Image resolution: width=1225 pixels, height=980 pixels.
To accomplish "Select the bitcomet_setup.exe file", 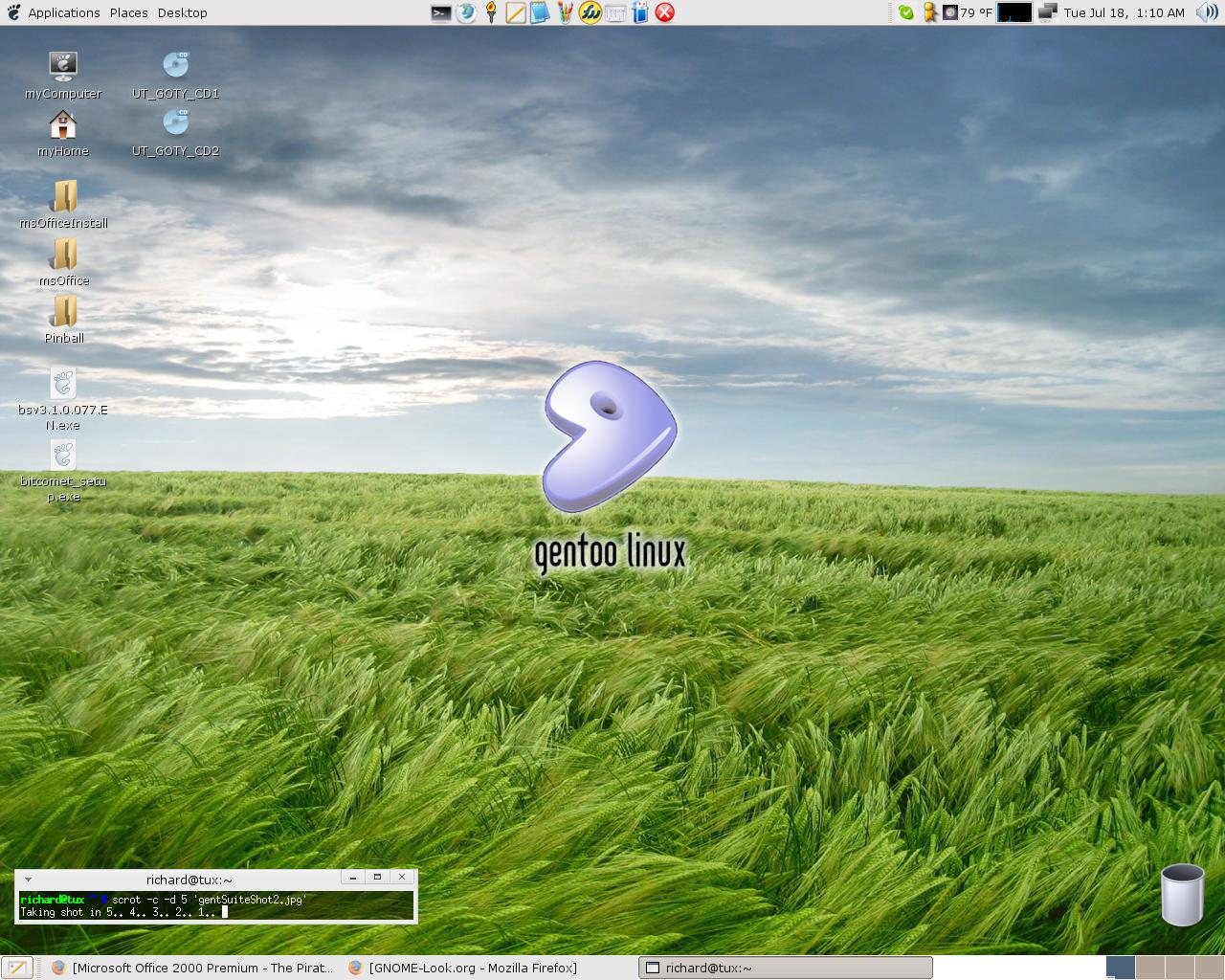I will coord(63,471).
